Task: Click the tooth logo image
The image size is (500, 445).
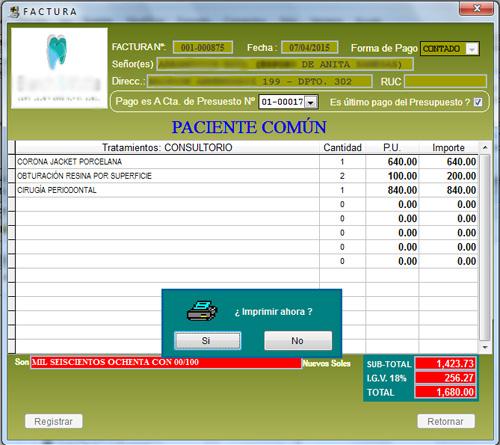Action: (57, 52)
